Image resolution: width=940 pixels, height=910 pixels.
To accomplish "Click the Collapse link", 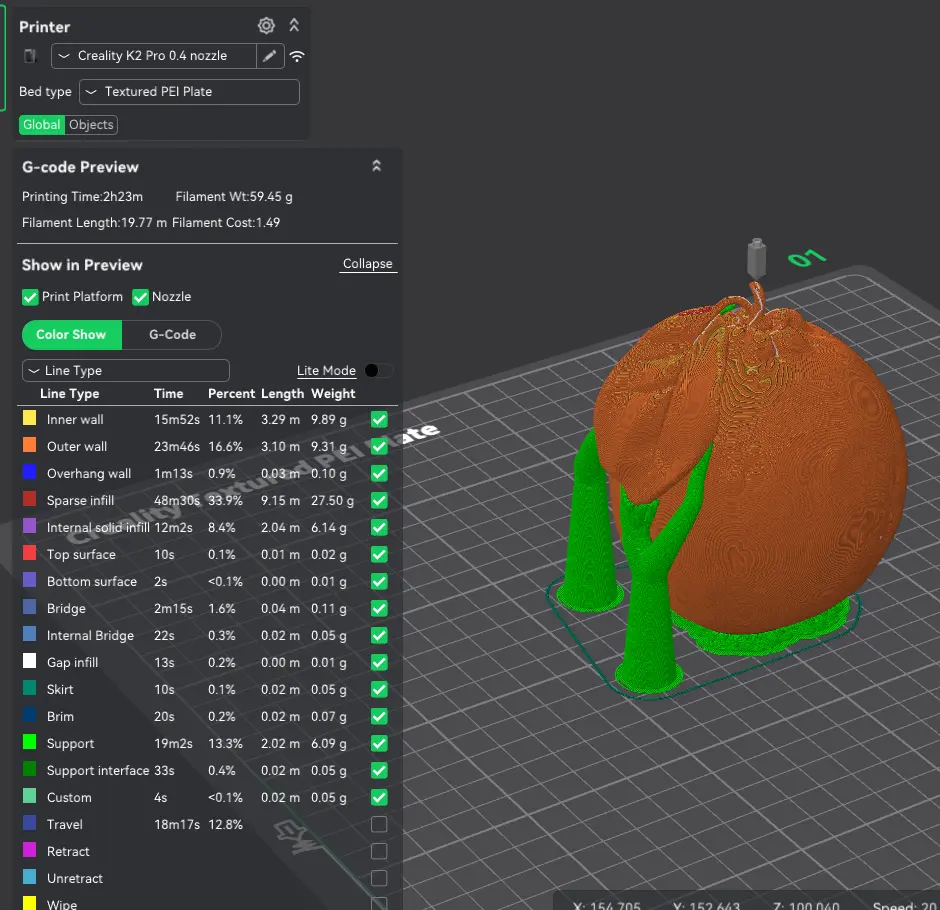I will 367,264.
